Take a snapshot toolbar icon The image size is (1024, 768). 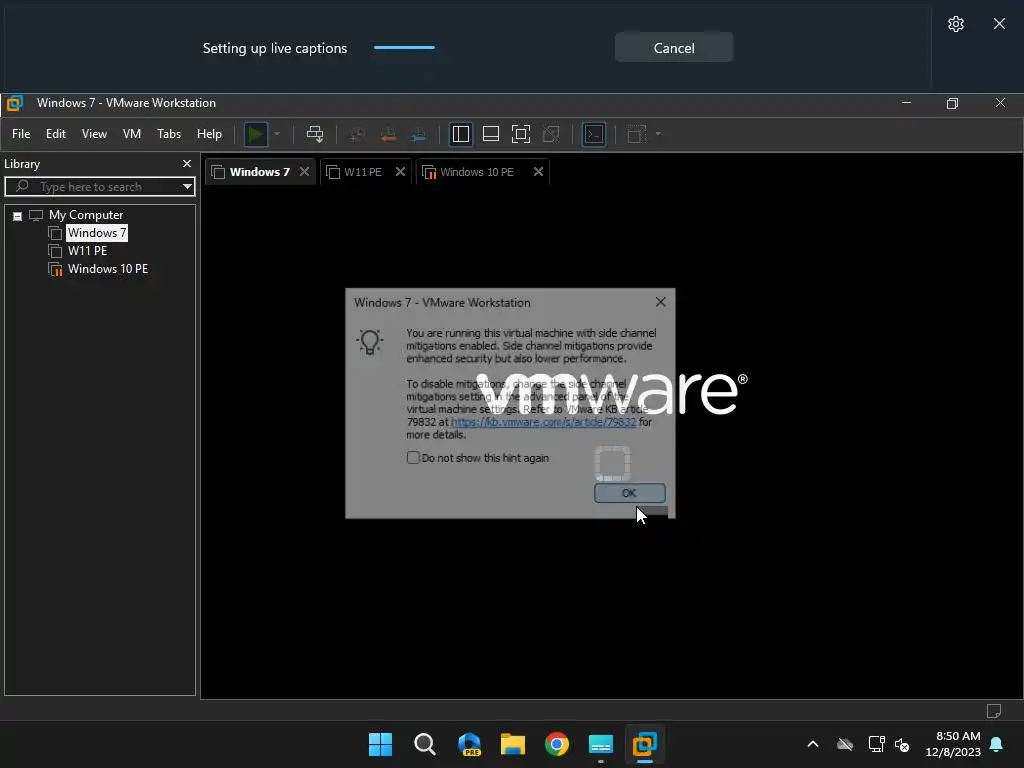[x=357, y=135]
